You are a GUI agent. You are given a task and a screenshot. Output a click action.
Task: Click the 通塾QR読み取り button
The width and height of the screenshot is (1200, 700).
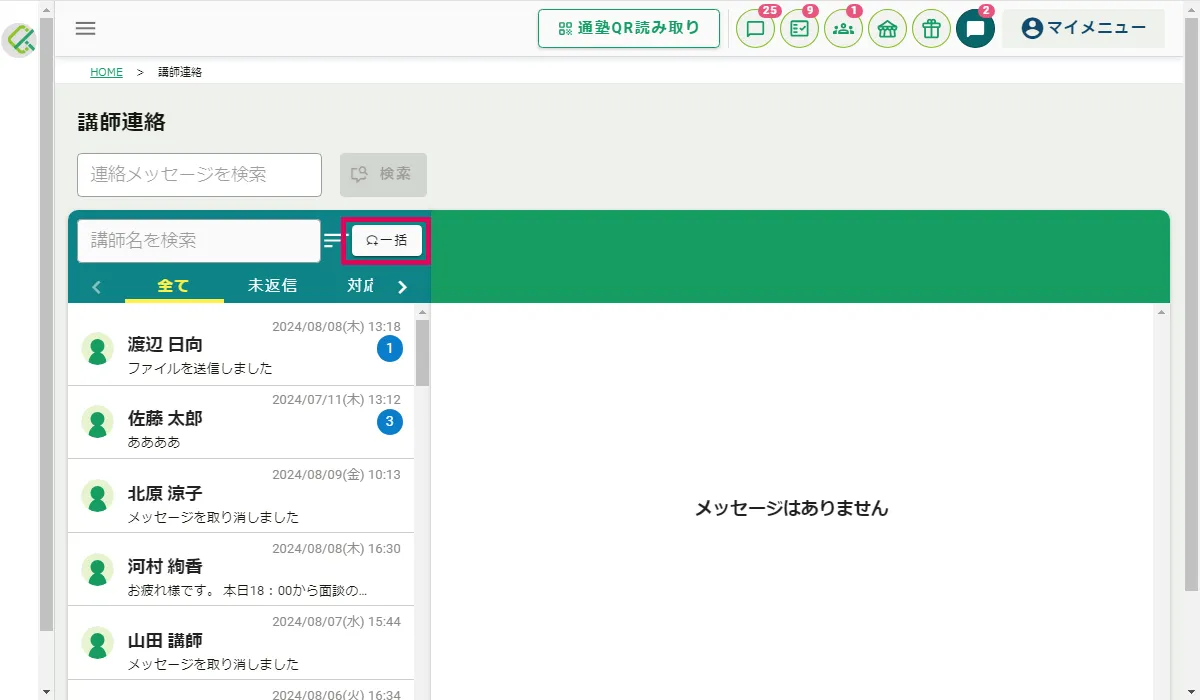629,29
